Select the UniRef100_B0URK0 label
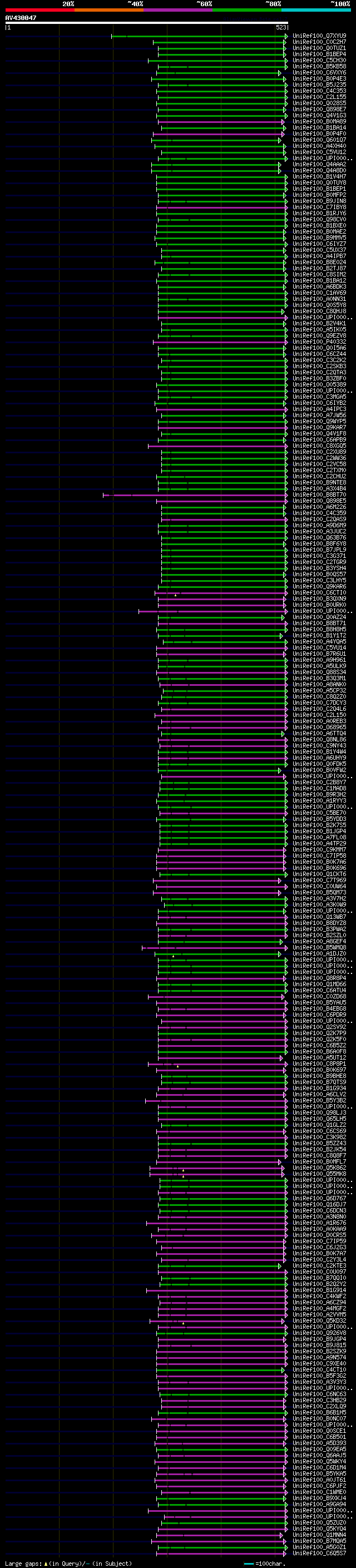The height and width of the screenshot is (1568, 356). 319,605
